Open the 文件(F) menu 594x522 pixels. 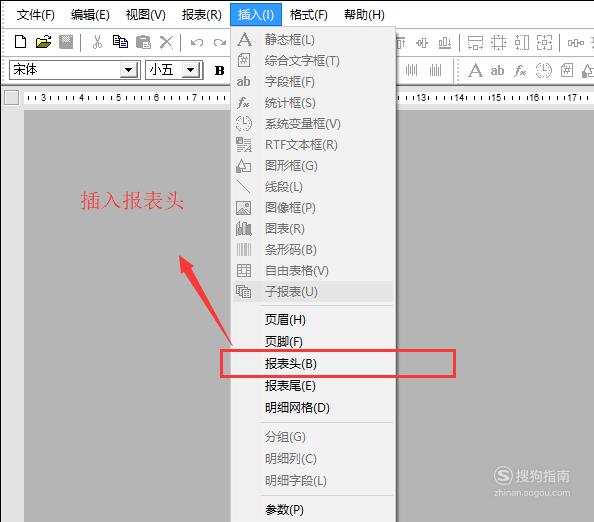pos(36,15)
